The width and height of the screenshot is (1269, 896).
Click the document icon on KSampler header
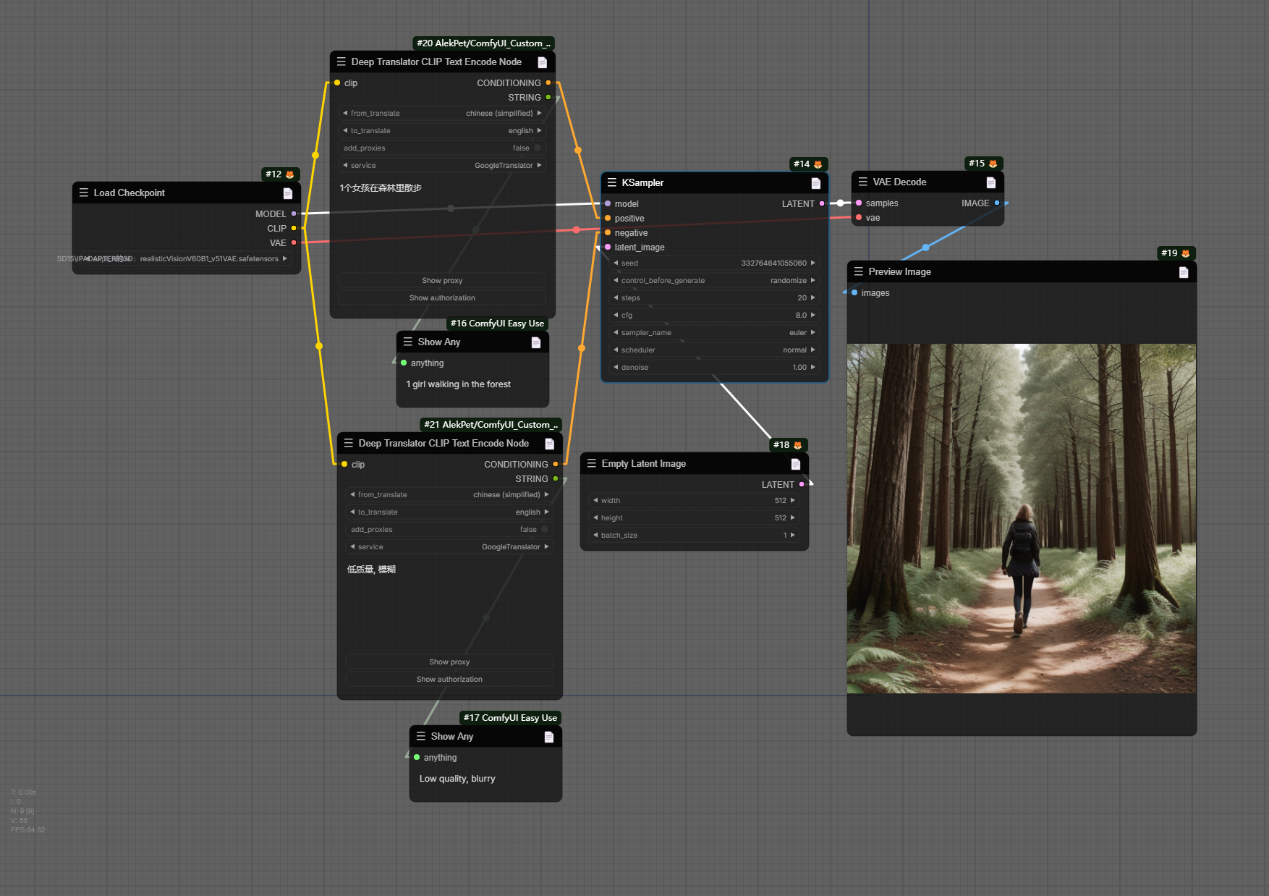coord(815,183)
